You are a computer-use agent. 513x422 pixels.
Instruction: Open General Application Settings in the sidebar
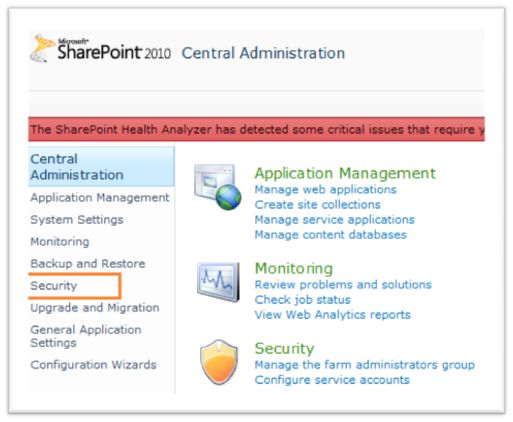(x=86, y=336)
